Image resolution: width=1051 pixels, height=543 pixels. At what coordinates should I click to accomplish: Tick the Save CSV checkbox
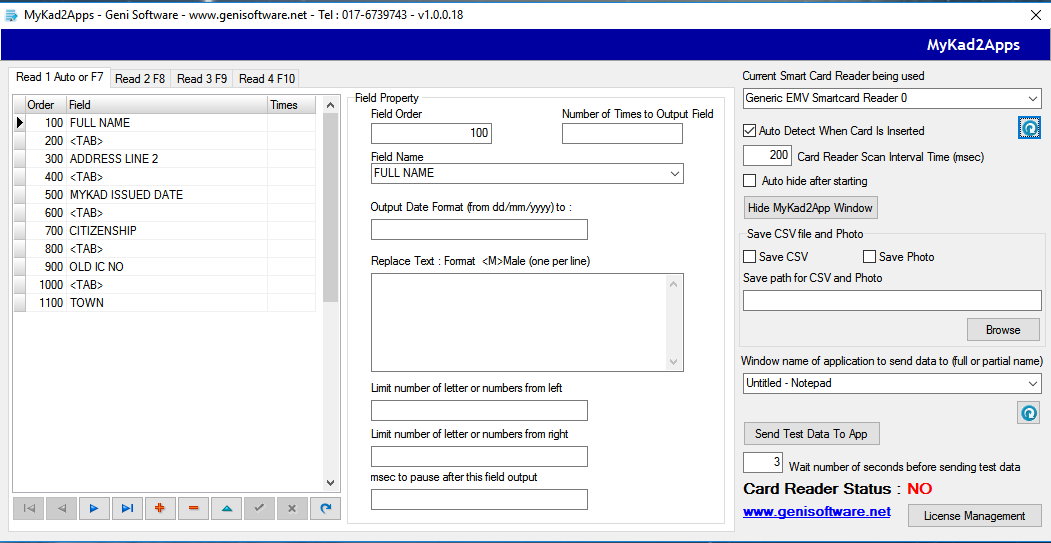click(750, 257)
